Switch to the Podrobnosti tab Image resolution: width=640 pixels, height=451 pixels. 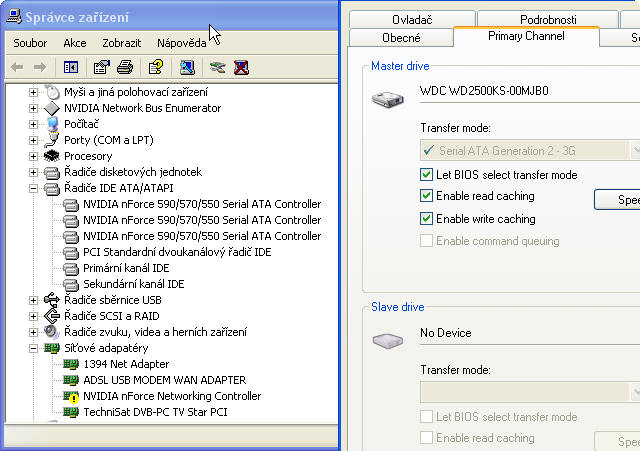pos(548,19)
